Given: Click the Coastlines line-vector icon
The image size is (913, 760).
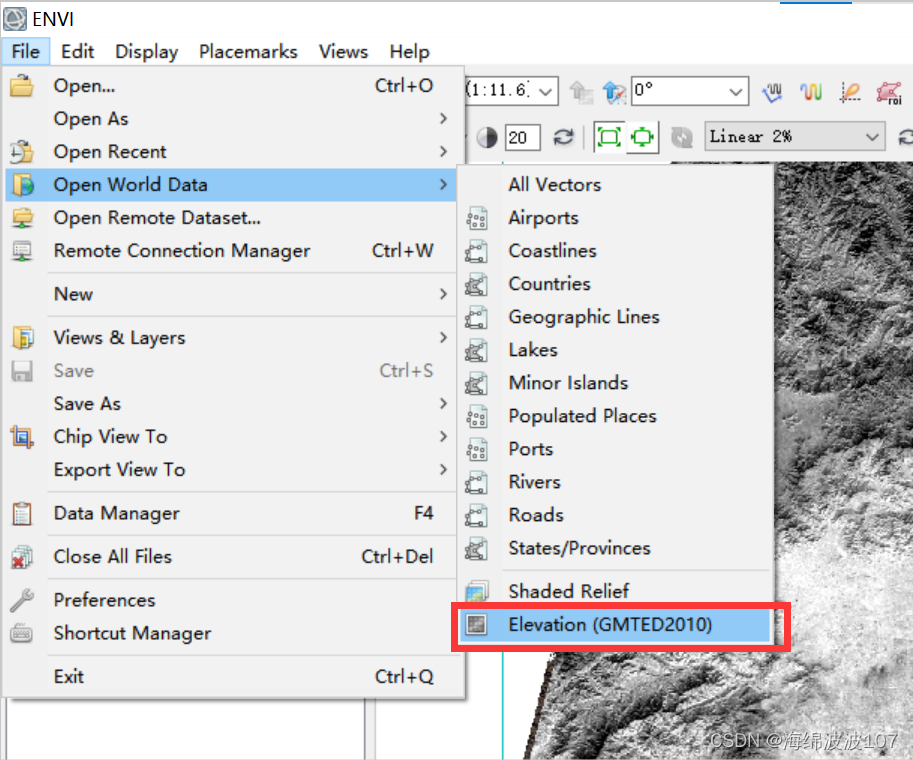Looking at the screenshot, I should click(x=476, y=251).
